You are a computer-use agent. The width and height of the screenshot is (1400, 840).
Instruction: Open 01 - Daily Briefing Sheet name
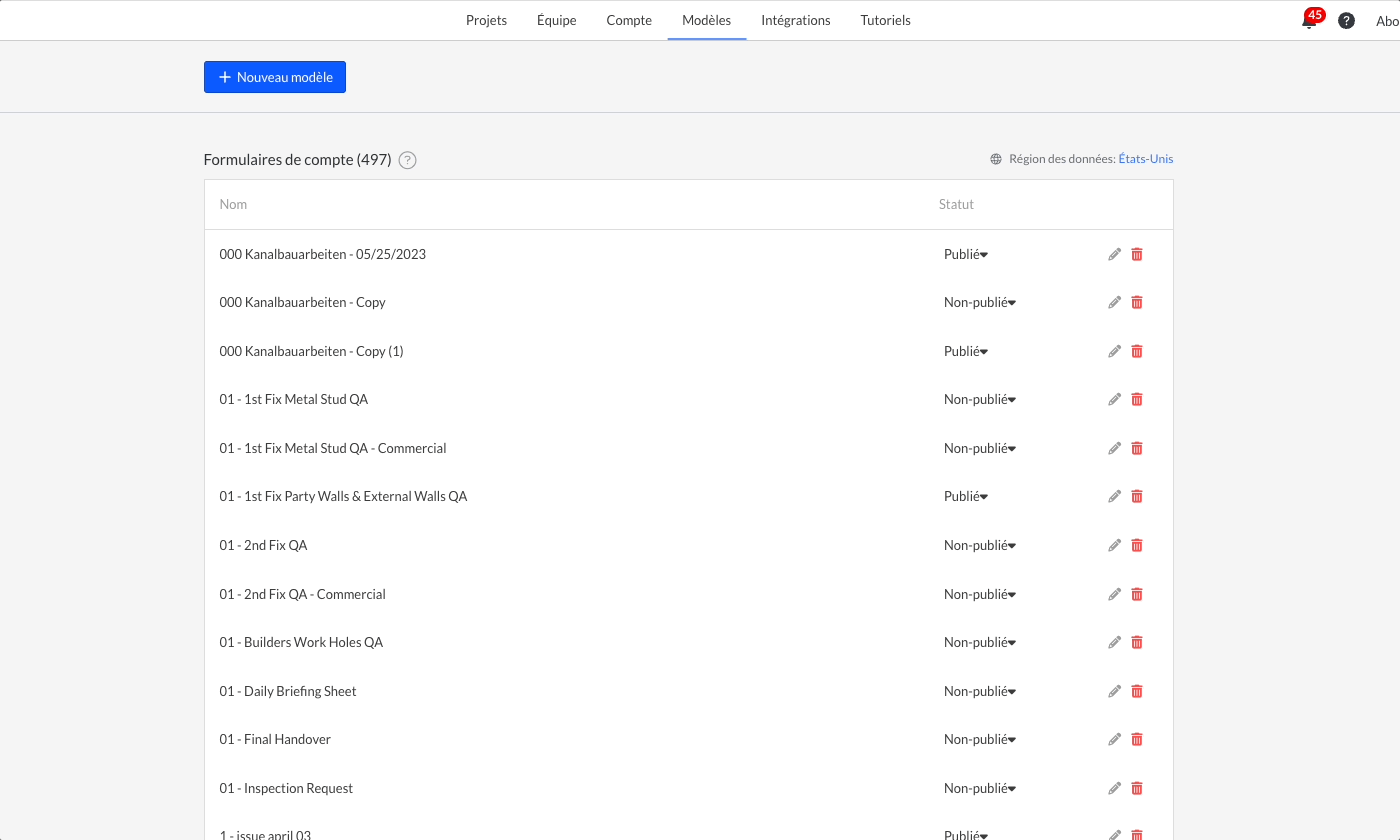(x=288, y=691)
